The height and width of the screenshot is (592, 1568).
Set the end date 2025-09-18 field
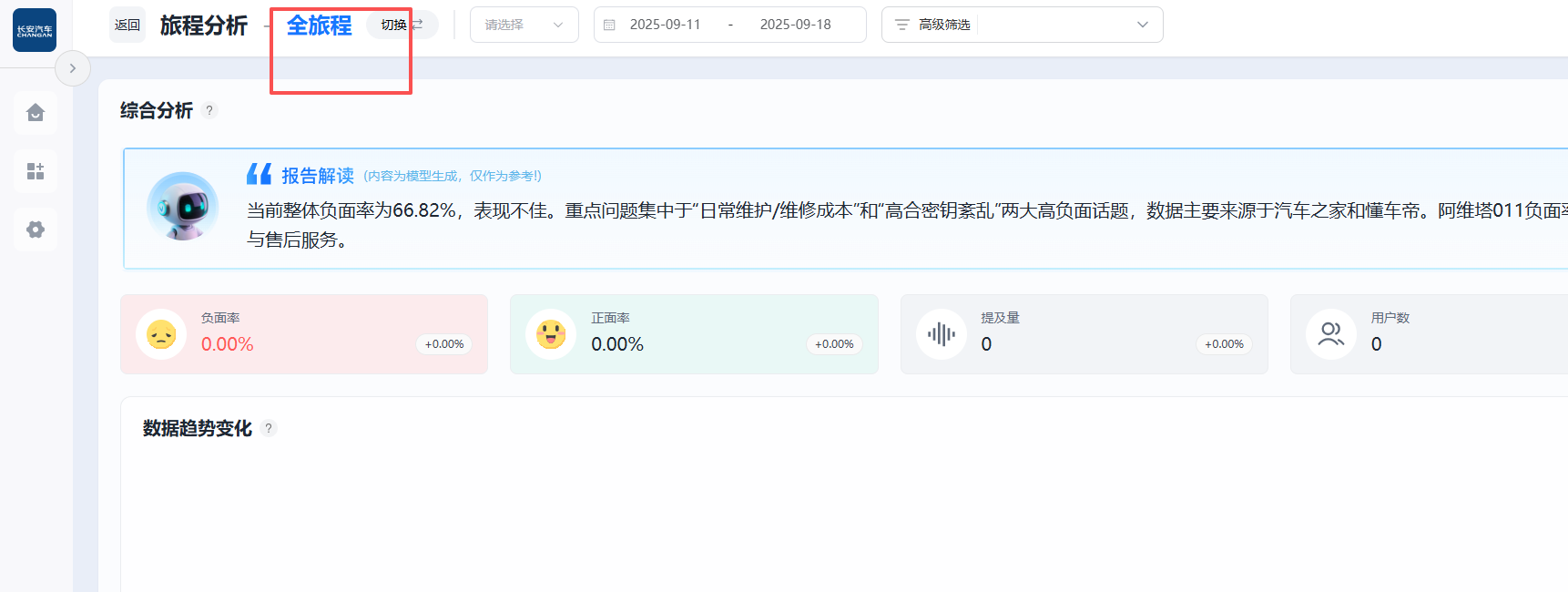(796, 25)
